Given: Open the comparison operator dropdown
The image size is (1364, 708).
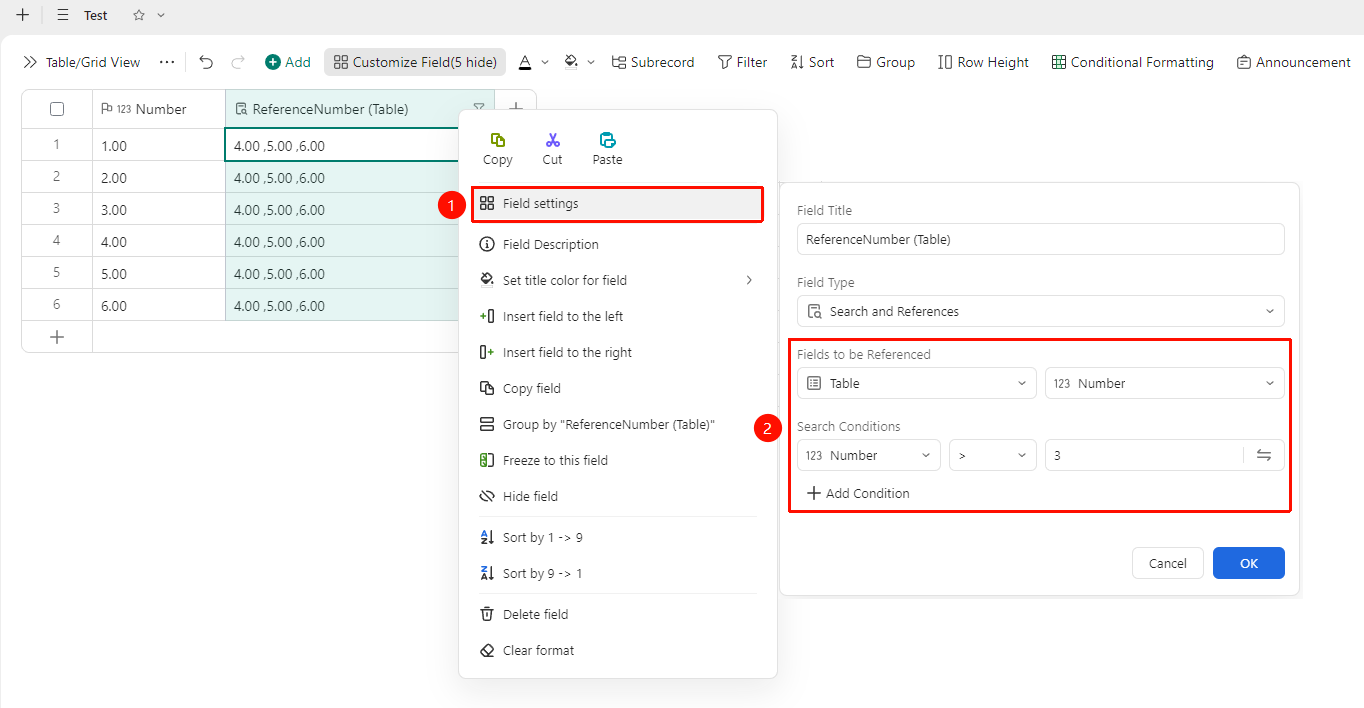Looking at the screenshot, I should point(993,455).
